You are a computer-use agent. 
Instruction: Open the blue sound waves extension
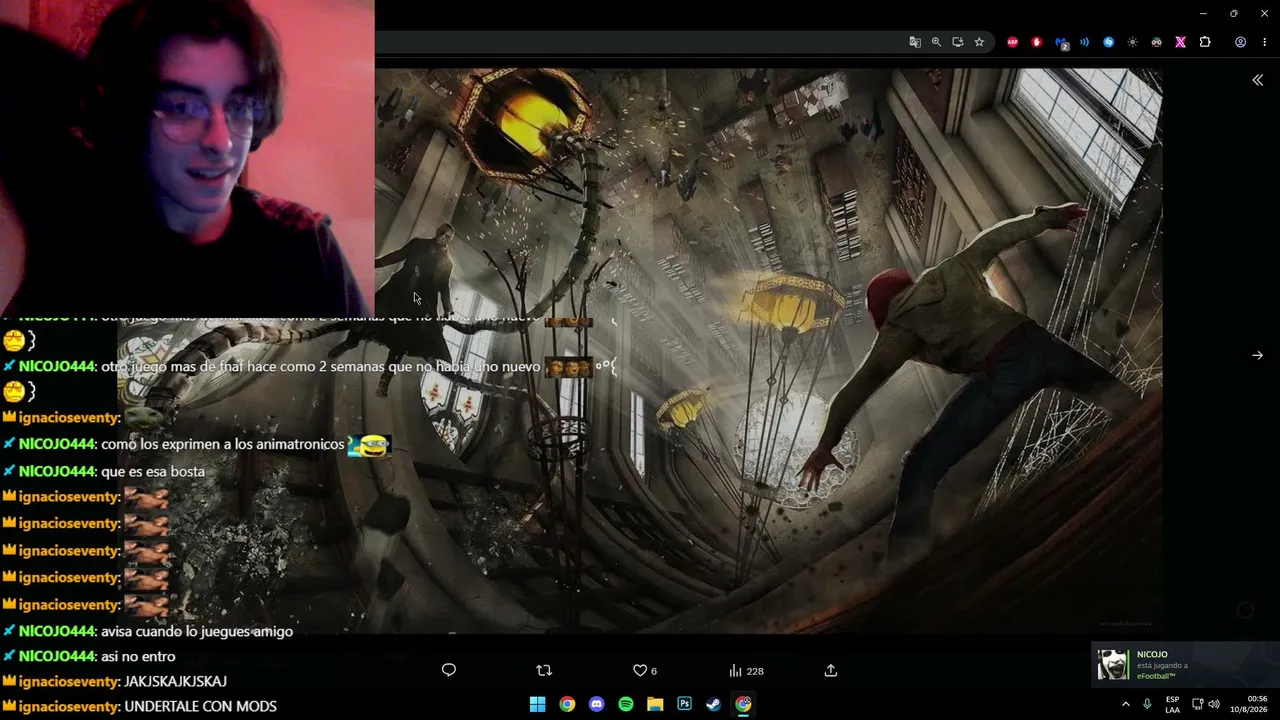click(x=1084, y=42)
